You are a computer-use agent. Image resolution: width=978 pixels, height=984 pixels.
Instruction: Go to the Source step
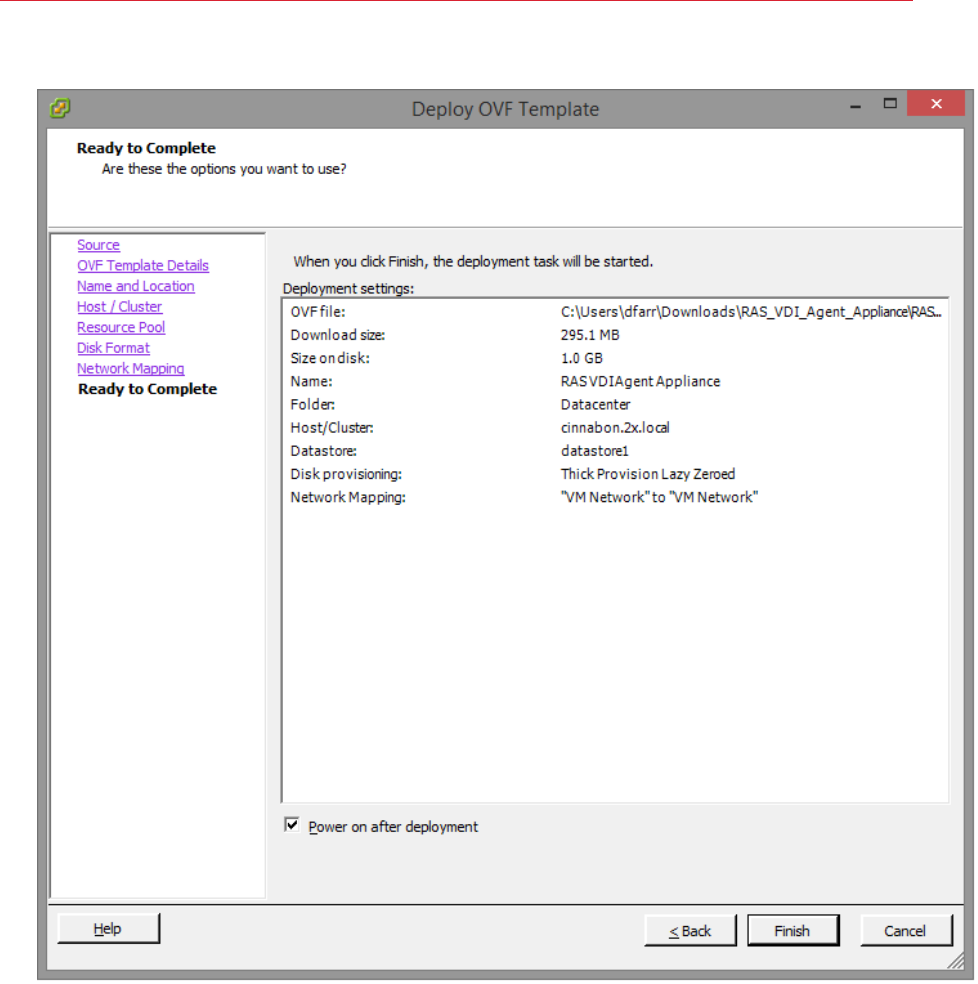tap(98, 245)
